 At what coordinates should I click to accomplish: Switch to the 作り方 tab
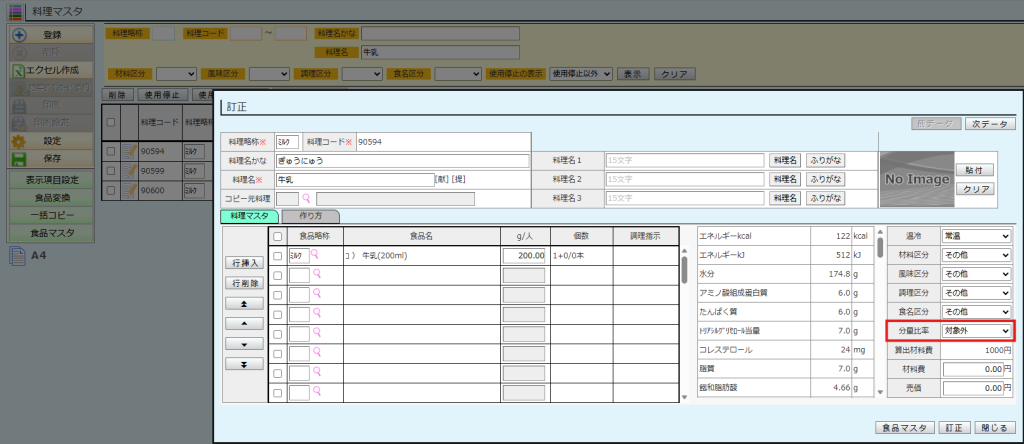point(310,216)
